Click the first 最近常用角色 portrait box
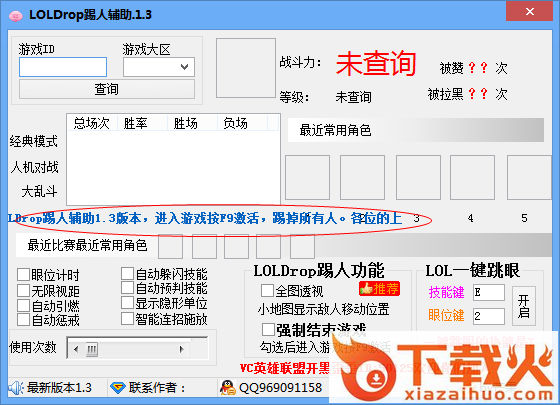 [307, 177]
